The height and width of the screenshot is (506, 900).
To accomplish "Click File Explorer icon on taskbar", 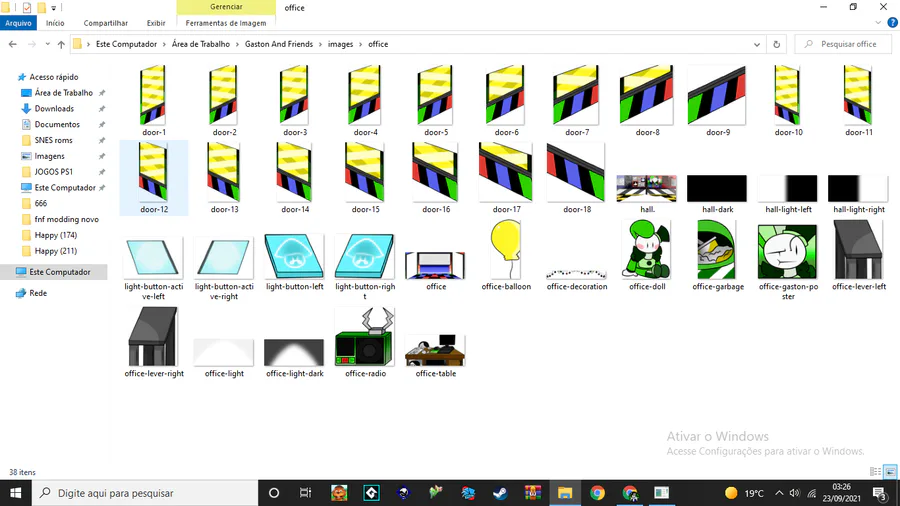I will [565, 493].
